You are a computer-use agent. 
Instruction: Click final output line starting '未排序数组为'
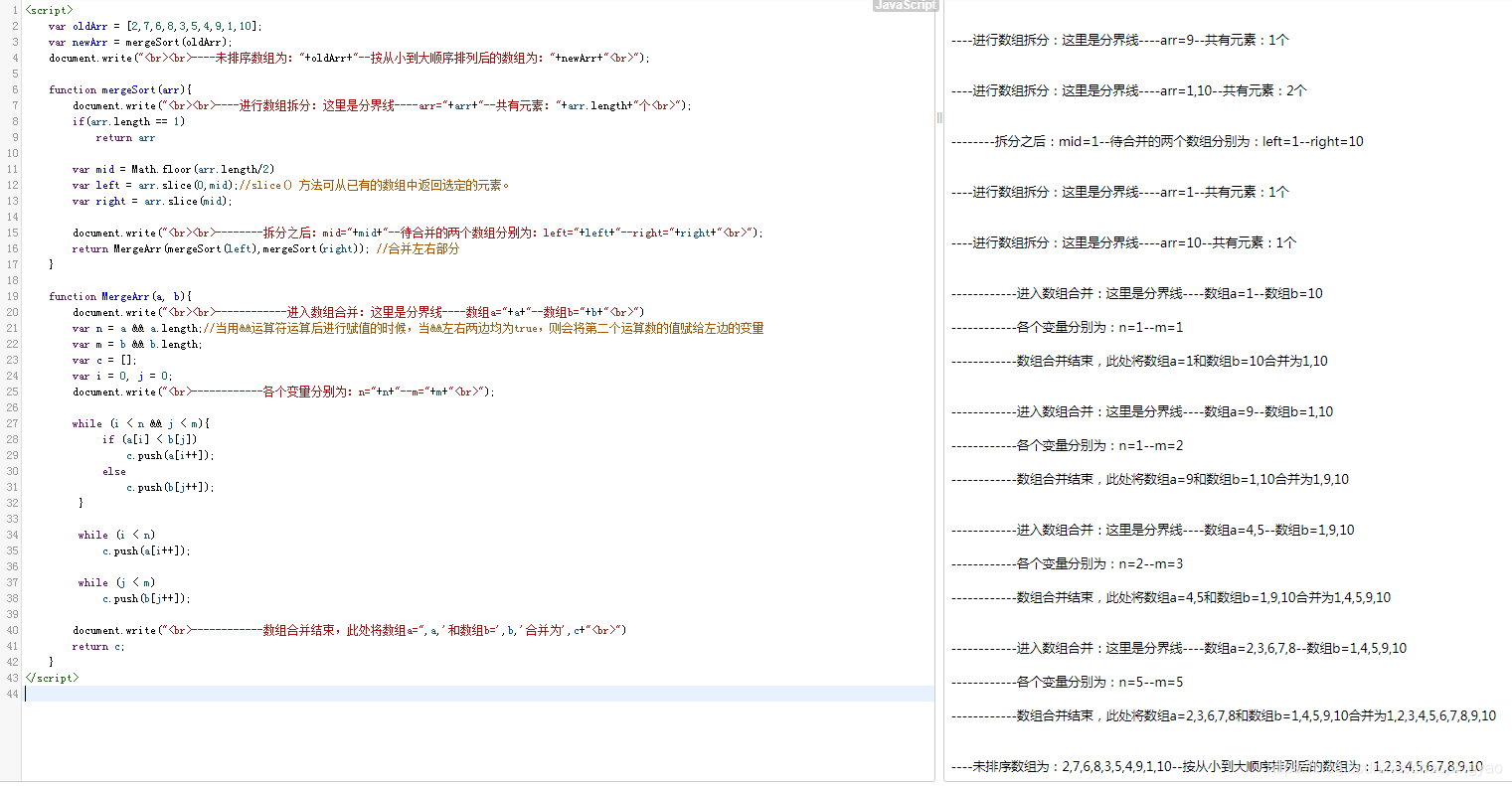coord(1217,766)
